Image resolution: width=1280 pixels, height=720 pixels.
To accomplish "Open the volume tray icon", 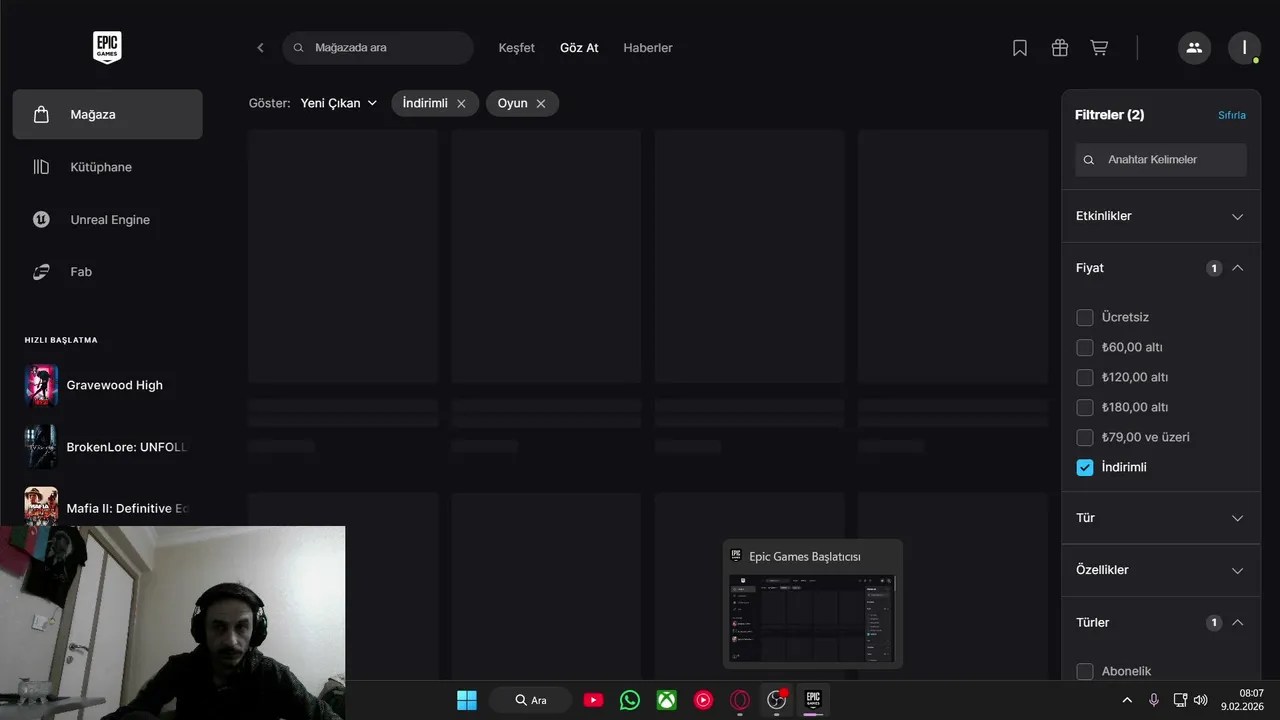I will (x=1200, y=700).
